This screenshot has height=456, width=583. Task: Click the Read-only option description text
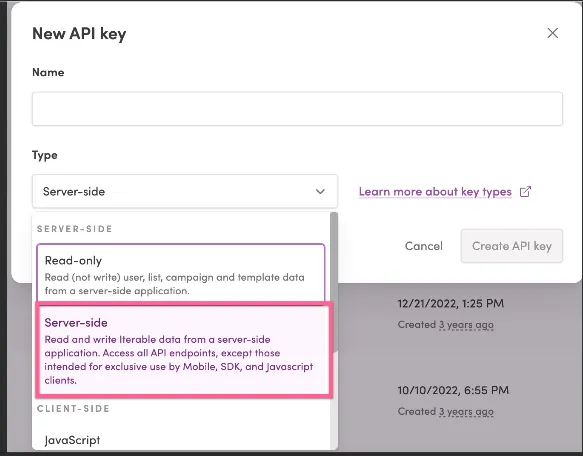tap(174, 284)
